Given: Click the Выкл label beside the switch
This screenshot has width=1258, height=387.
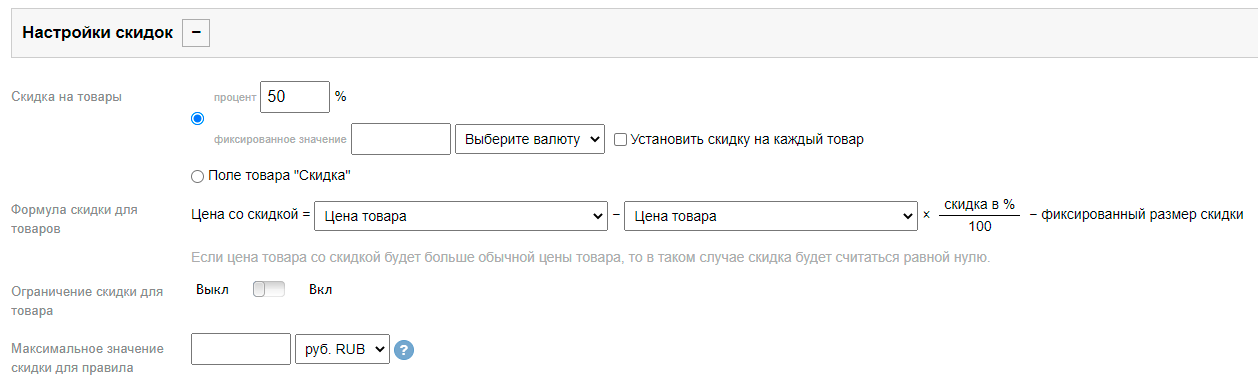Looking at the screenshot, I should [212, 290].
